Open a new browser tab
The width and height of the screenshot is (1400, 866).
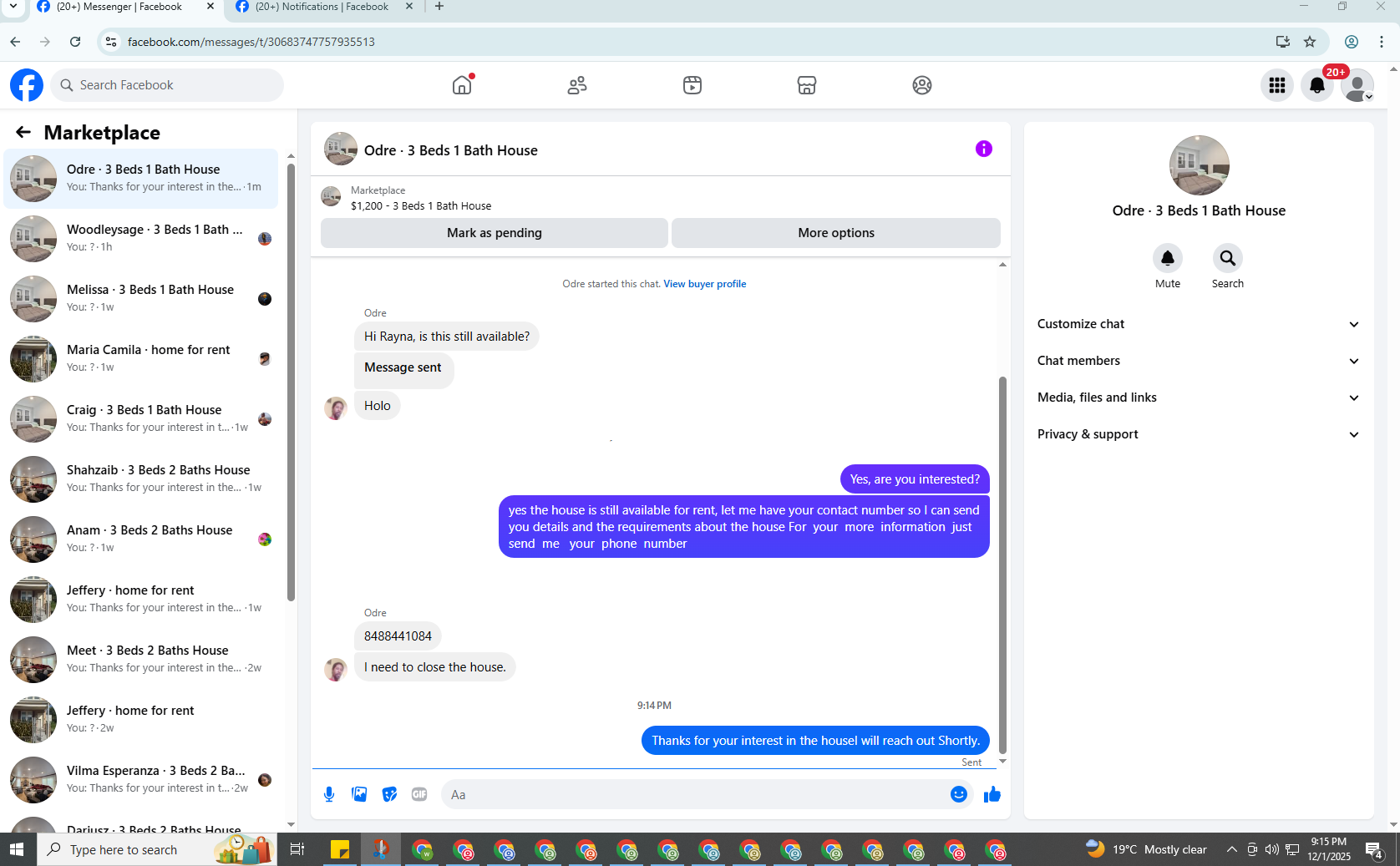click(x=439, y=7)
